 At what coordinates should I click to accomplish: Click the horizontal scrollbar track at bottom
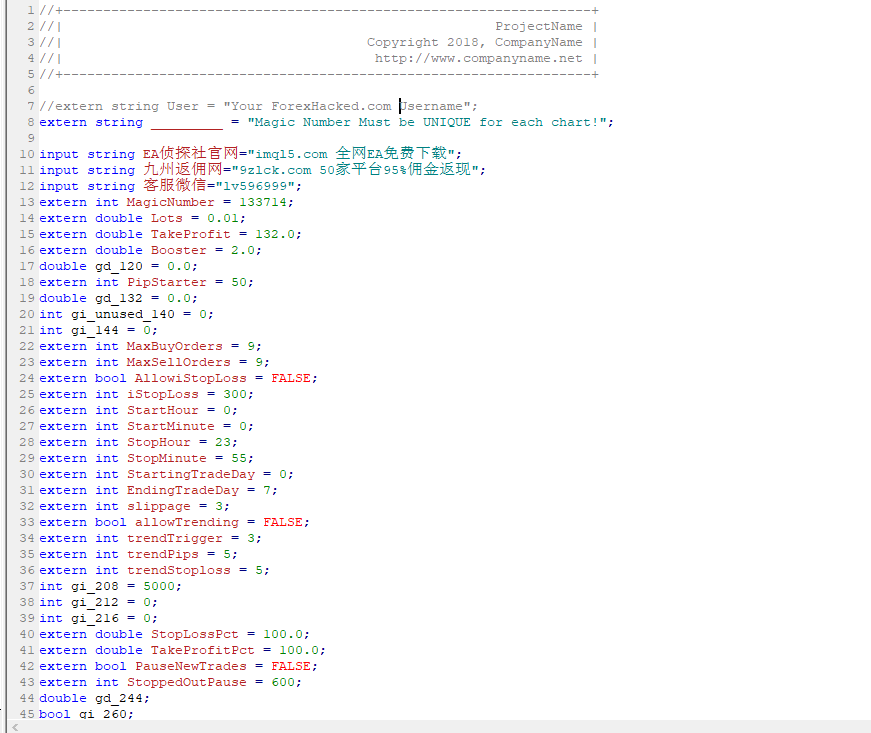(x=440, y=727)
